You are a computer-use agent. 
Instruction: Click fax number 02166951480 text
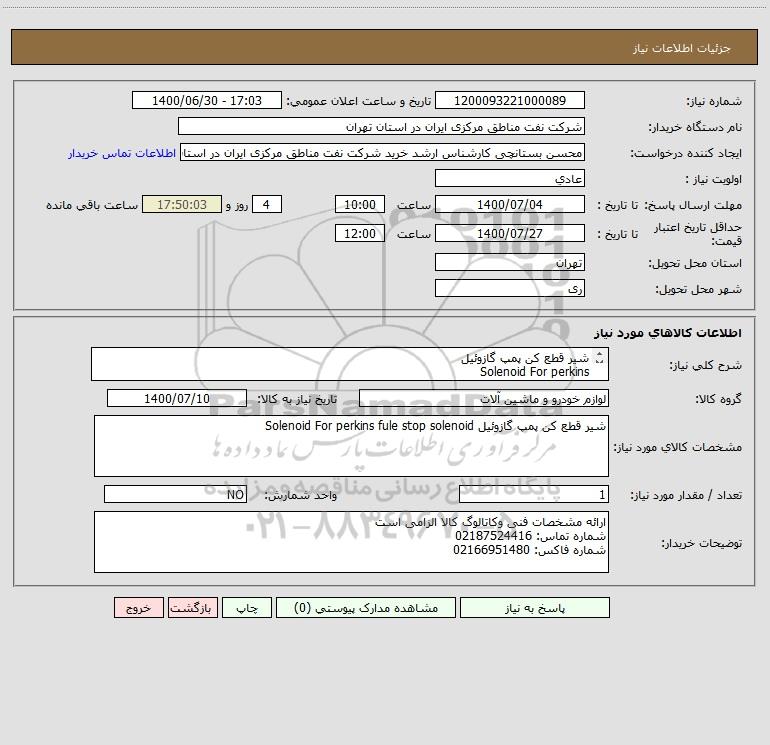tap(491, 550)
